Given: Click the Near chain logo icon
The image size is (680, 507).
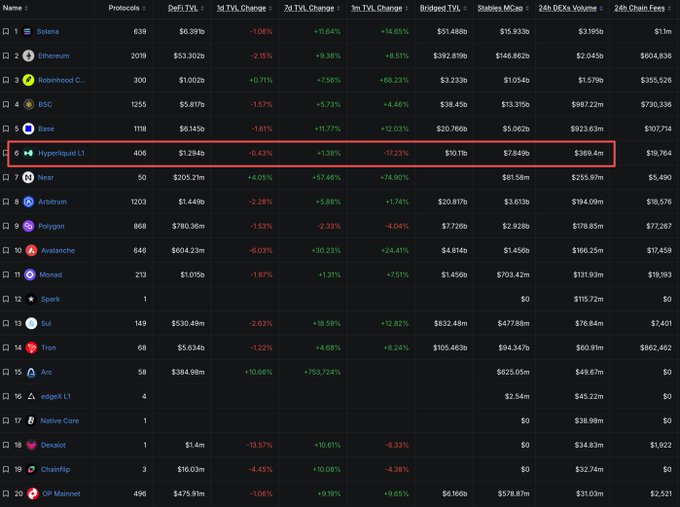Looking at the screenshot, I should coord(28,177).
